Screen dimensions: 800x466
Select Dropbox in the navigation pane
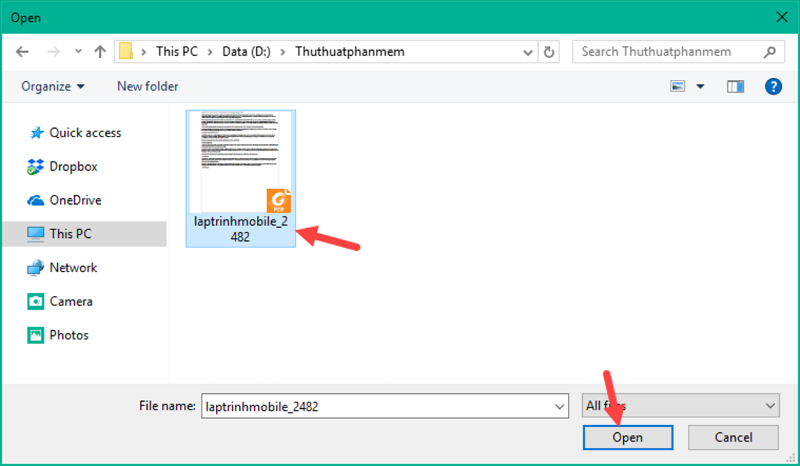tap(73, 166)
